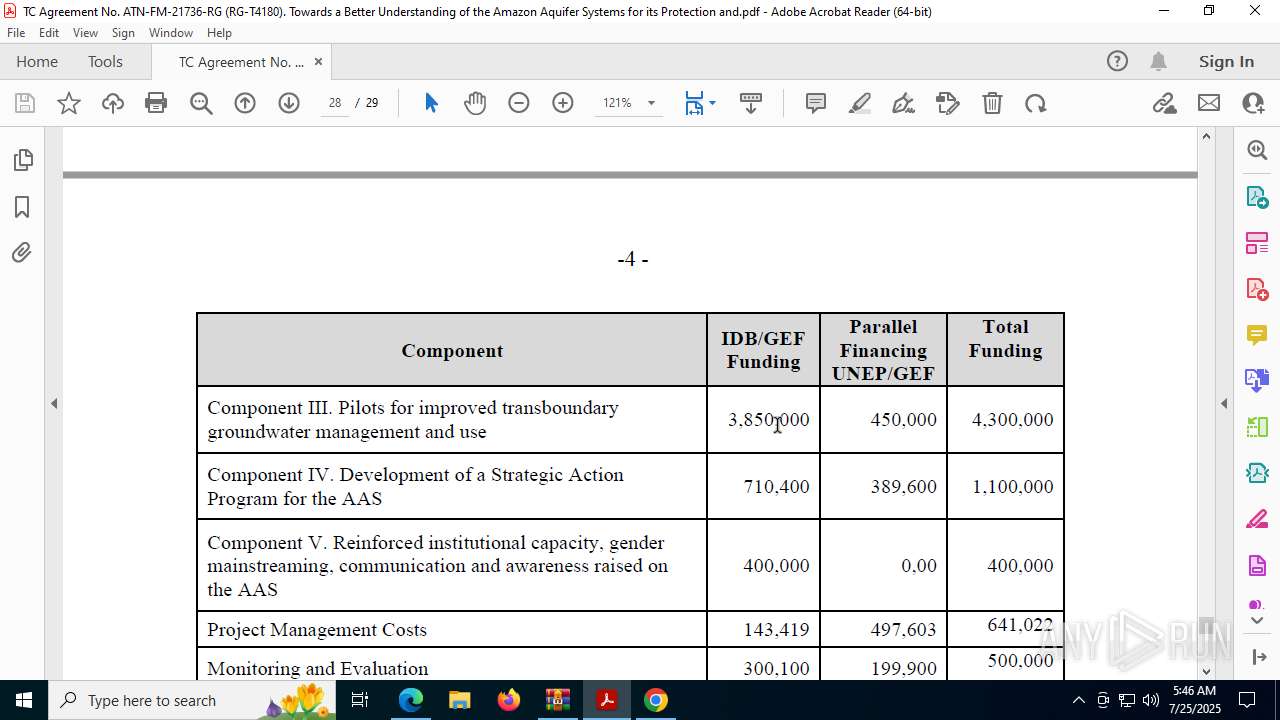Image resolution: width=1280 pixels, height=720 pixels.
Task: Click the edit and convert toolbar icon
Action: 948,103
